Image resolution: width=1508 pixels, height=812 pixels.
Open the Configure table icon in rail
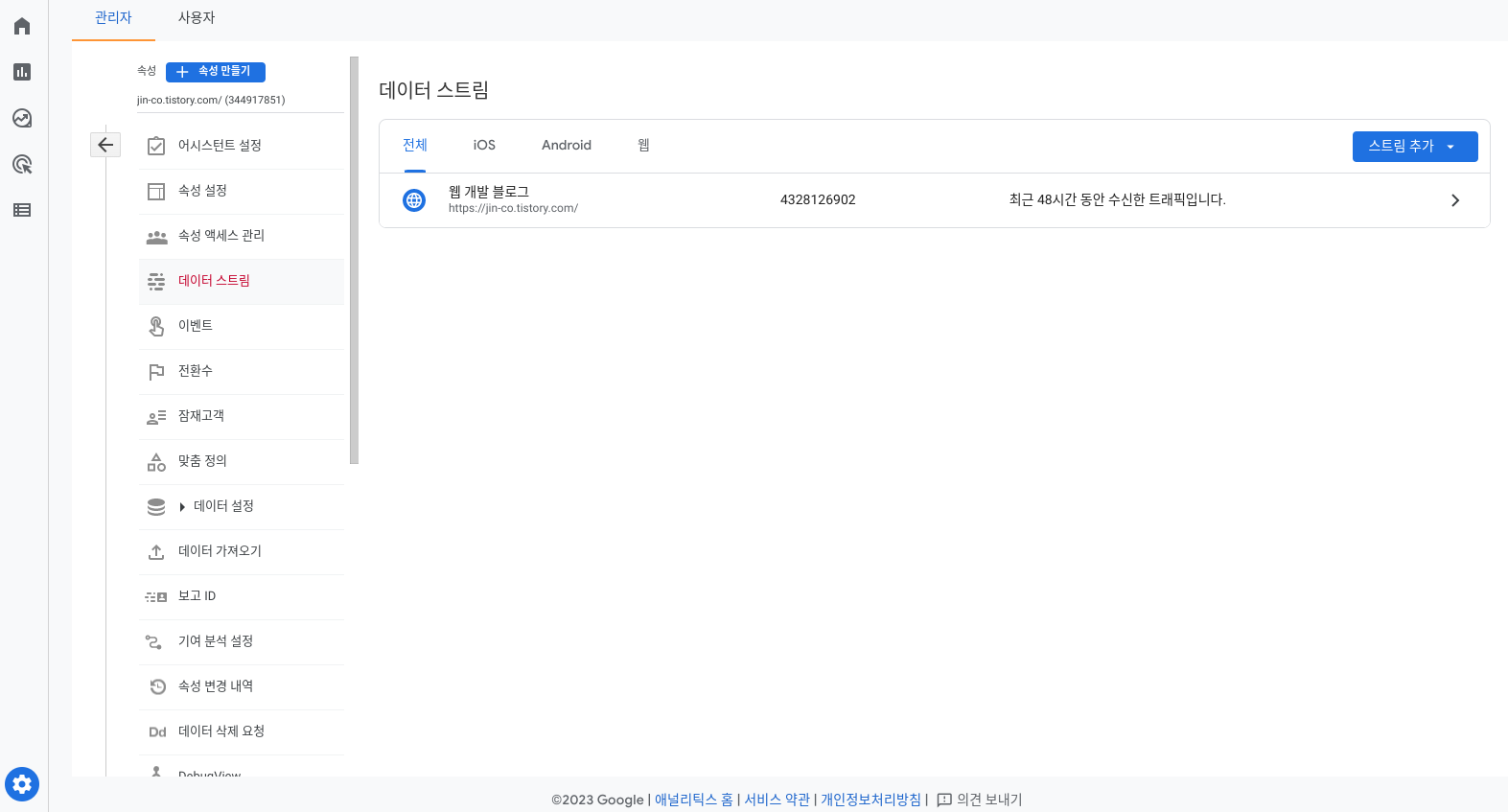[22, 210]
